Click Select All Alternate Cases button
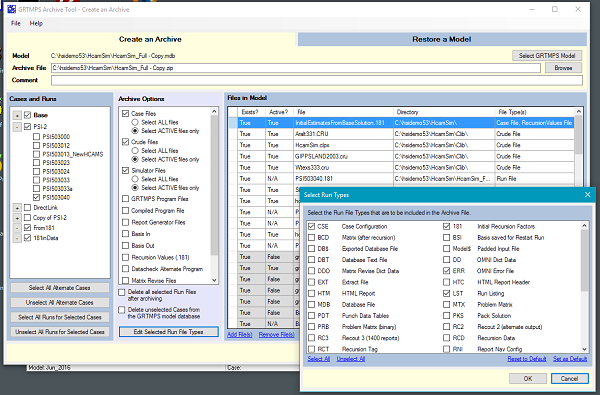Screen dimensions: 600x395 point(60,287)
